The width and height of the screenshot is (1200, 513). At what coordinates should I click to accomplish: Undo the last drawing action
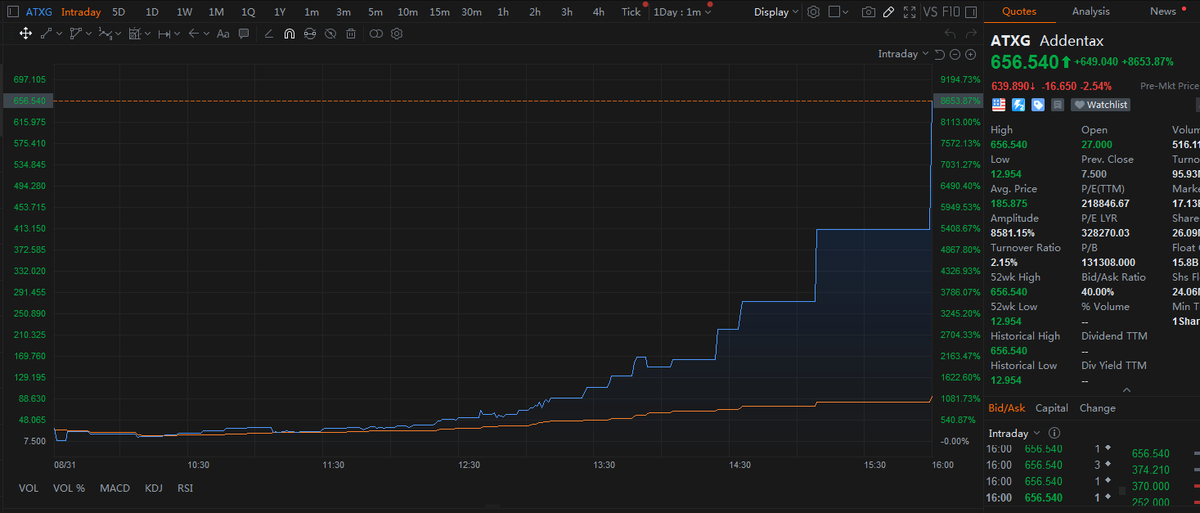pyautogui.click(x=951, y=33)
